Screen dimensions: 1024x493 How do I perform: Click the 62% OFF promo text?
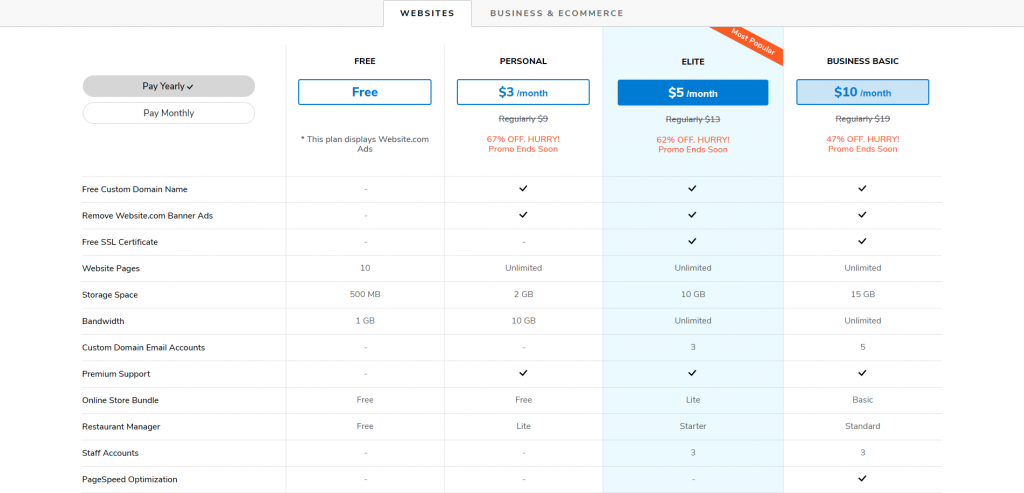(x=692, y=144)
